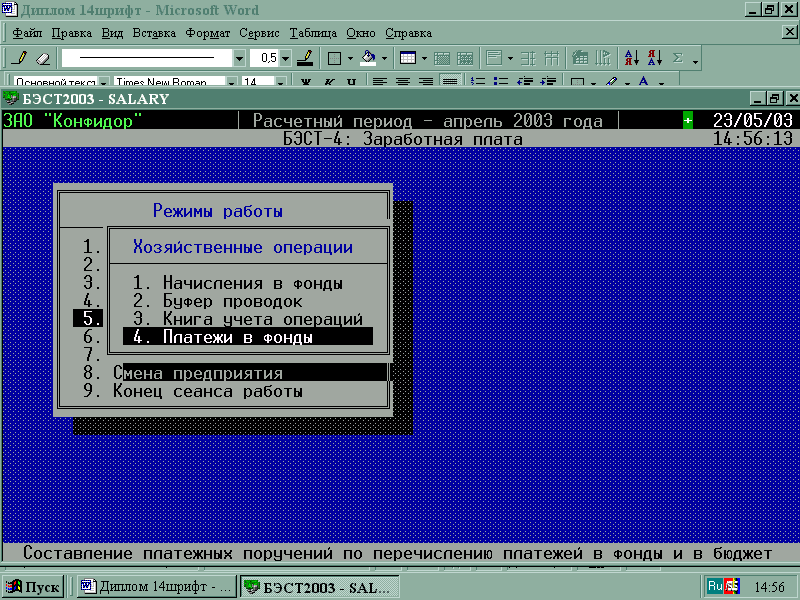Toggle bulleted list button

501,82
